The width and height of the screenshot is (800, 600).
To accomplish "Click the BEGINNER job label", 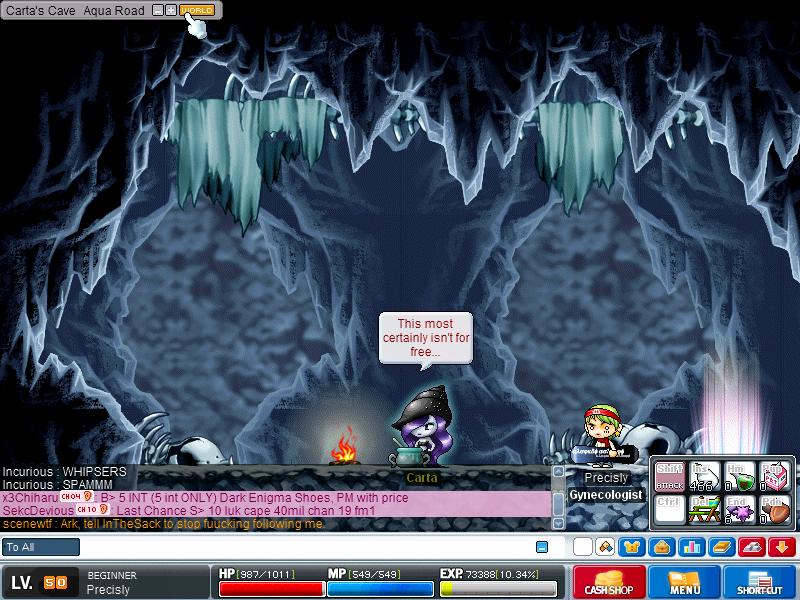I will (x=112, y=575).
